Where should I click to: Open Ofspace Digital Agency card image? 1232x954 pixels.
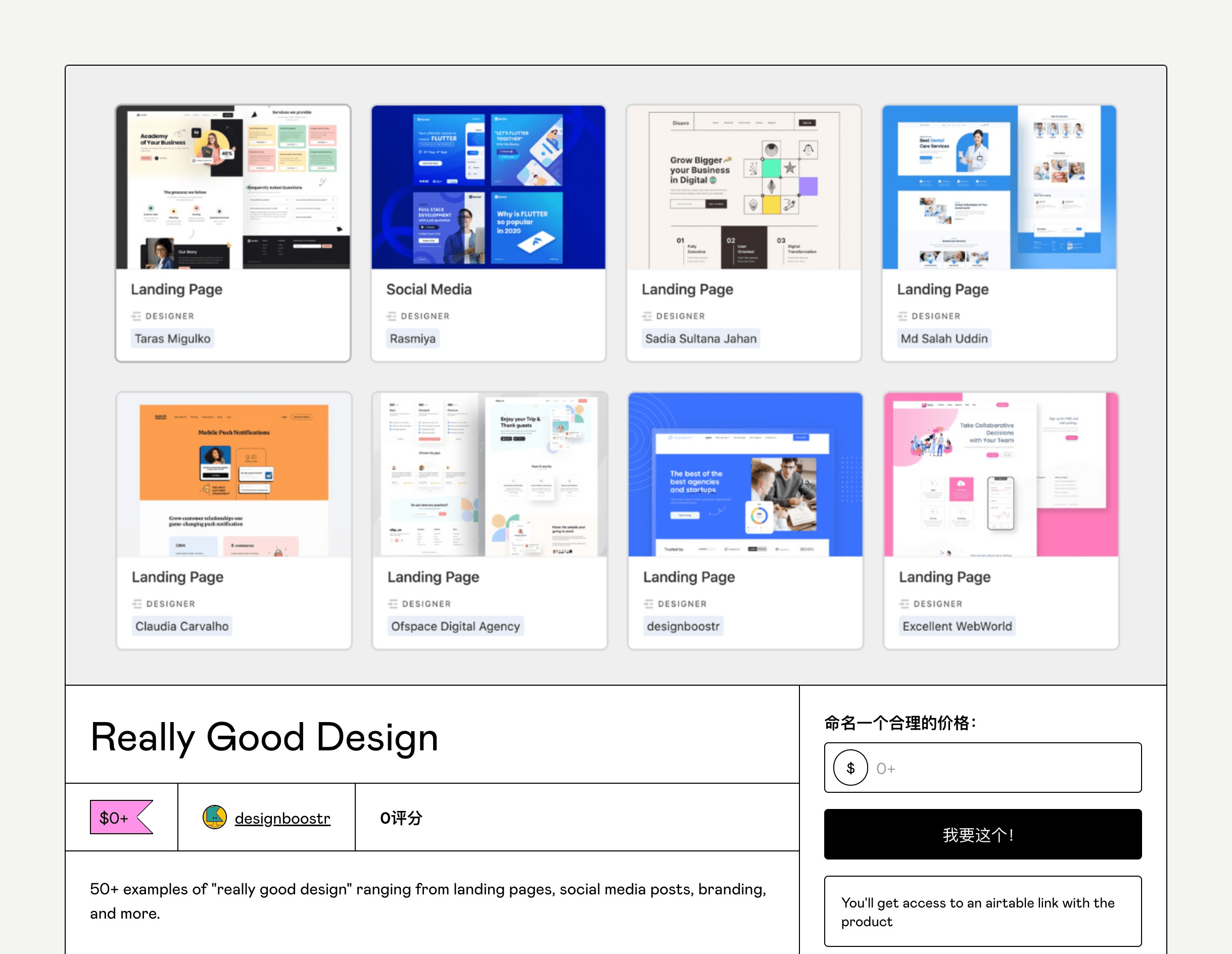coord(490,474)
